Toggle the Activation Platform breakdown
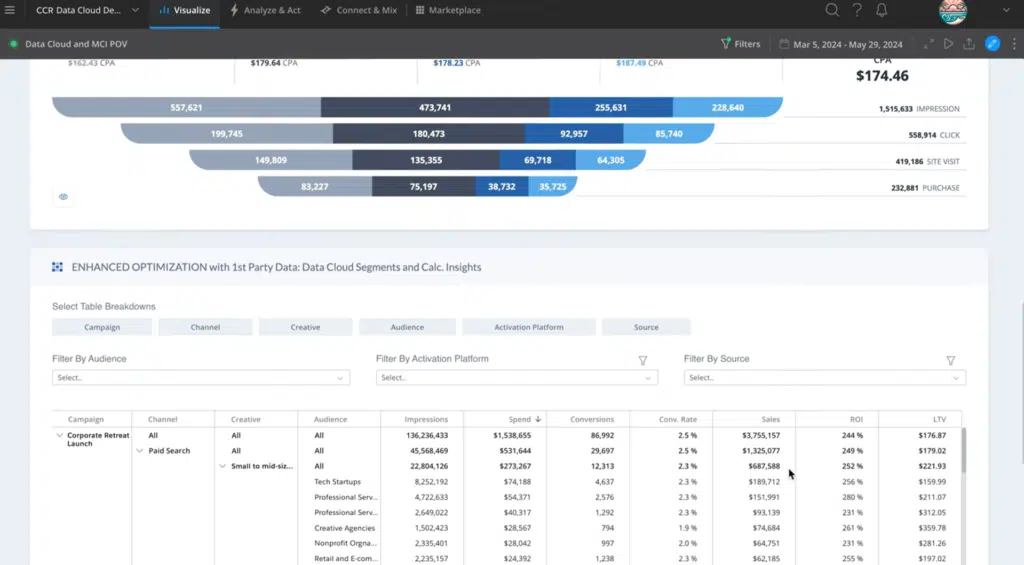Screen dimensions: 1024x565 click(528, 327)
